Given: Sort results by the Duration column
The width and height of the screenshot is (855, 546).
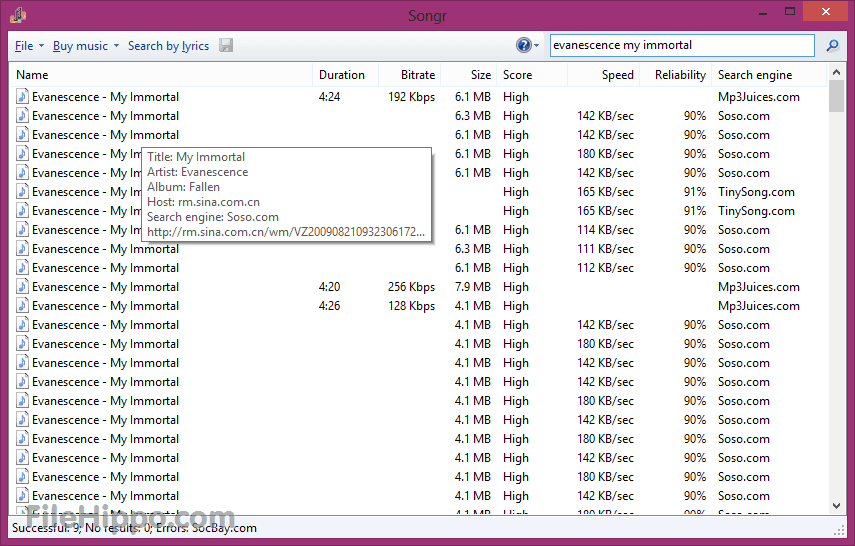Looking at the screenshot, I should click(345, 75).
